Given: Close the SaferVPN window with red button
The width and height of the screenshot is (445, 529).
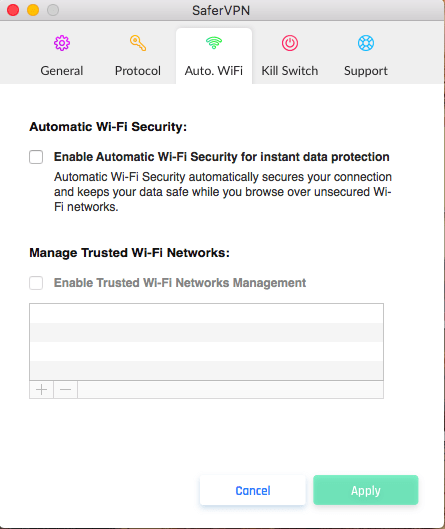Looking at the screenshot, I should (x=13, y=10).
